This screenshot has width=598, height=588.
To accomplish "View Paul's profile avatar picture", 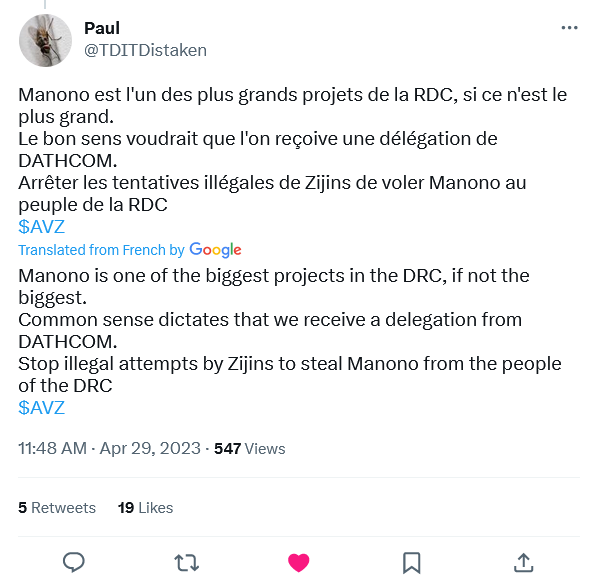I will [45, 40].
